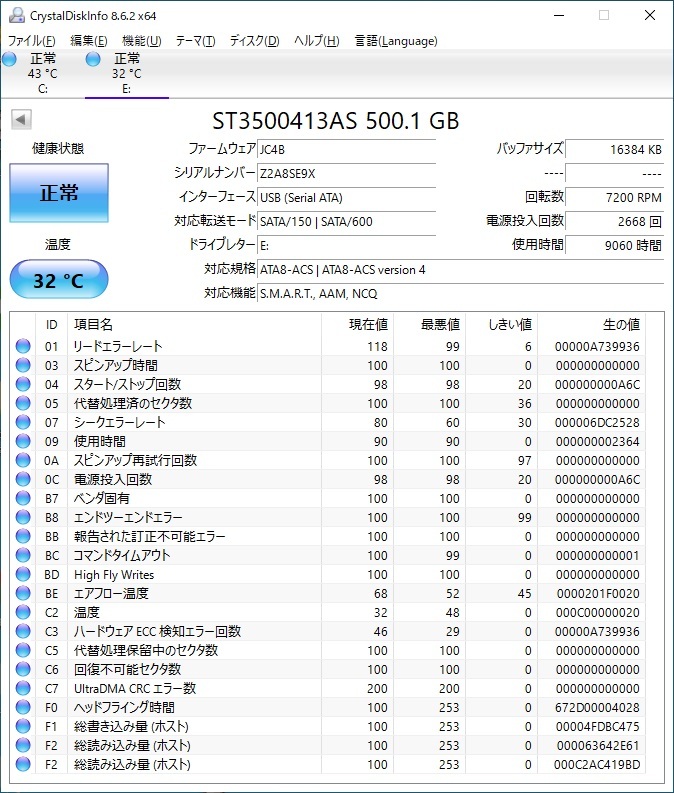Click features field S.M.A.R.T., AAM, NCQ

(x=460, y=294)
